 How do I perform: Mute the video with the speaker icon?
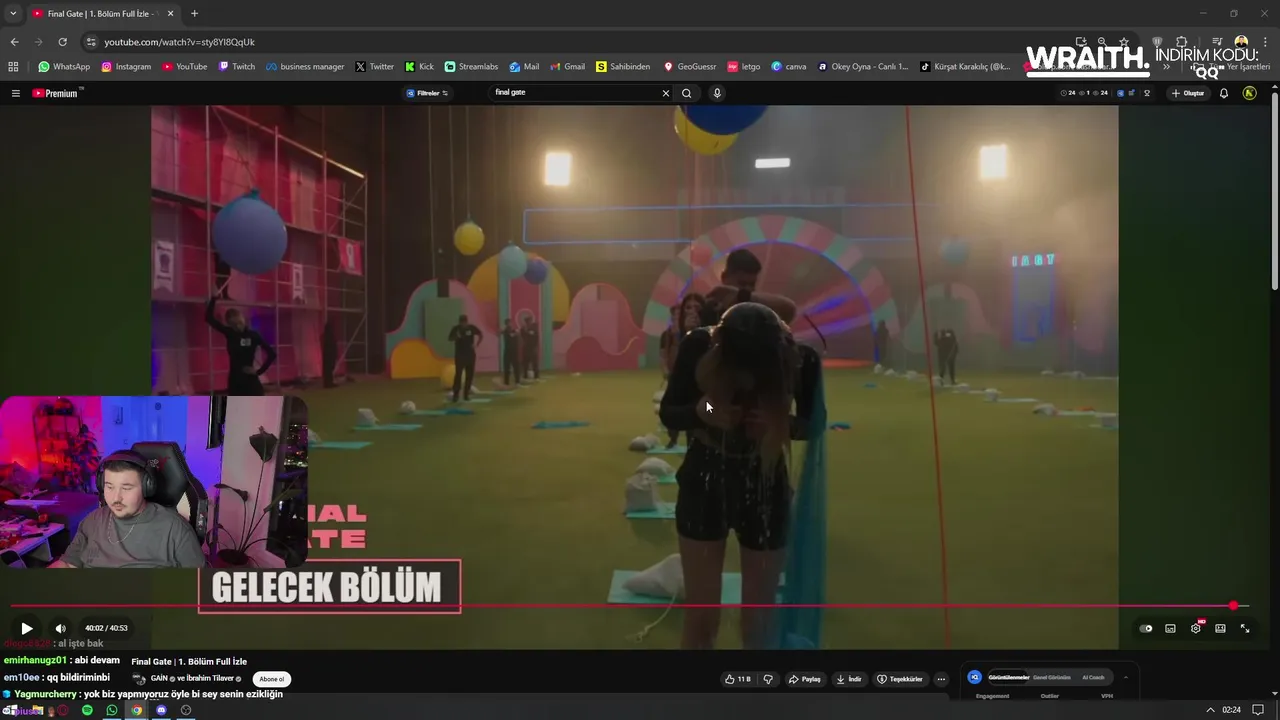point(60,628)
